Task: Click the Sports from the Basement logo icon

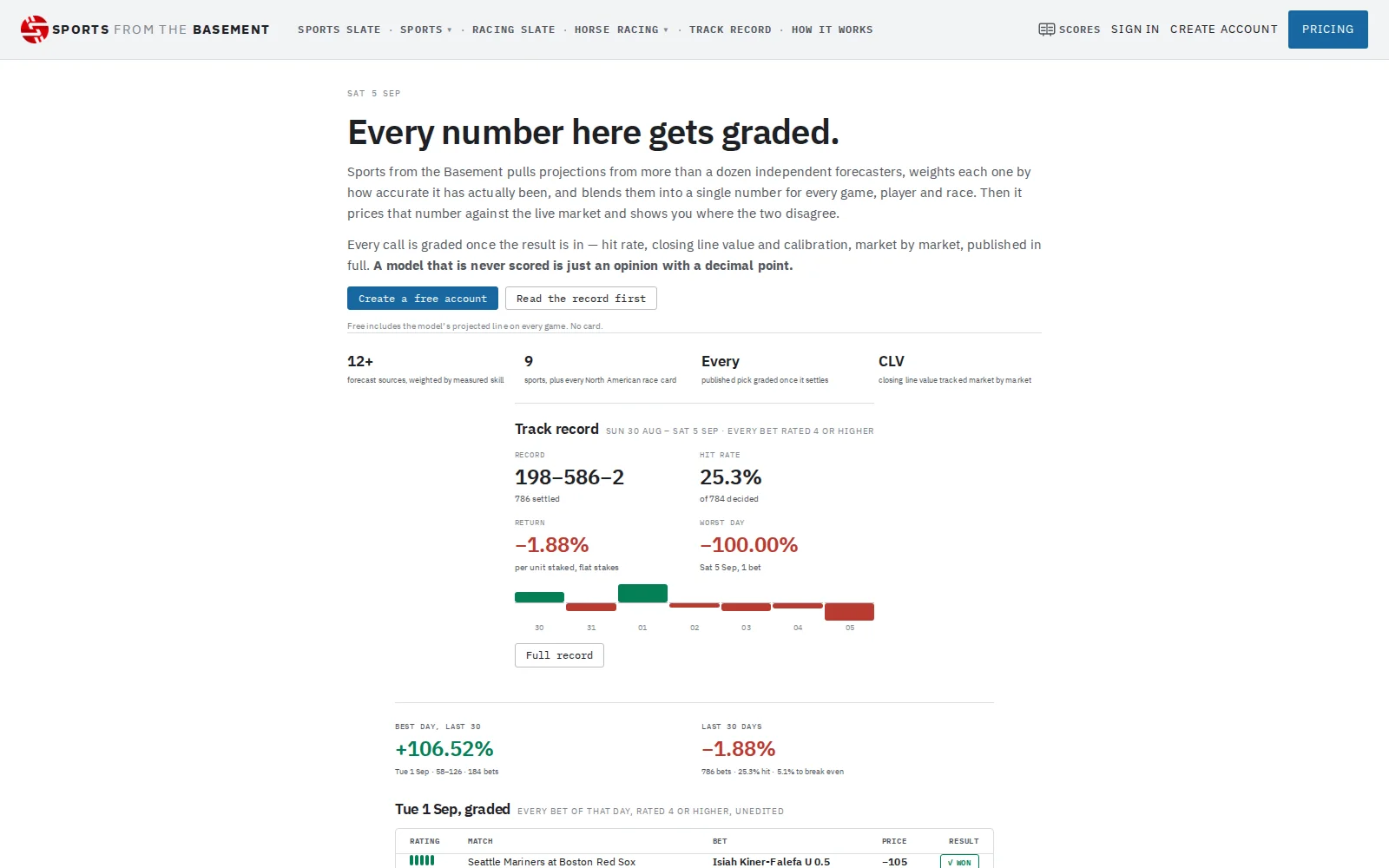Action: pyautogui.click(x=35, y=30)
